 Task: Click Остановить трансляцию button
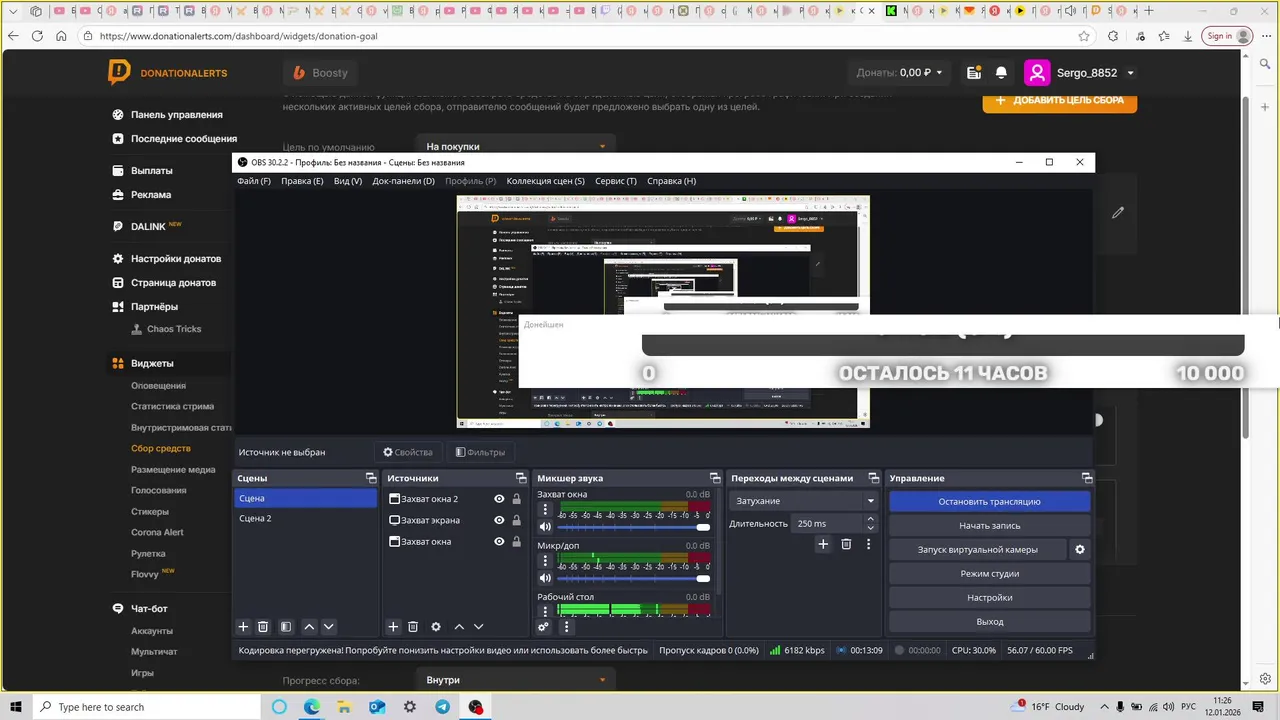989,501
